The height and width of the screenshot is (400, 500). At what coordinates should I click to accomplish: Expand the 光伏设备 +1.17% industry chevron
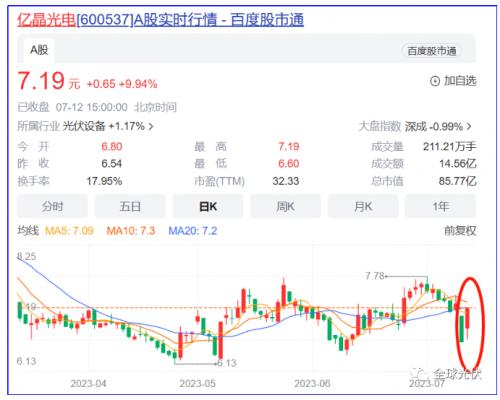pos(151,127)
